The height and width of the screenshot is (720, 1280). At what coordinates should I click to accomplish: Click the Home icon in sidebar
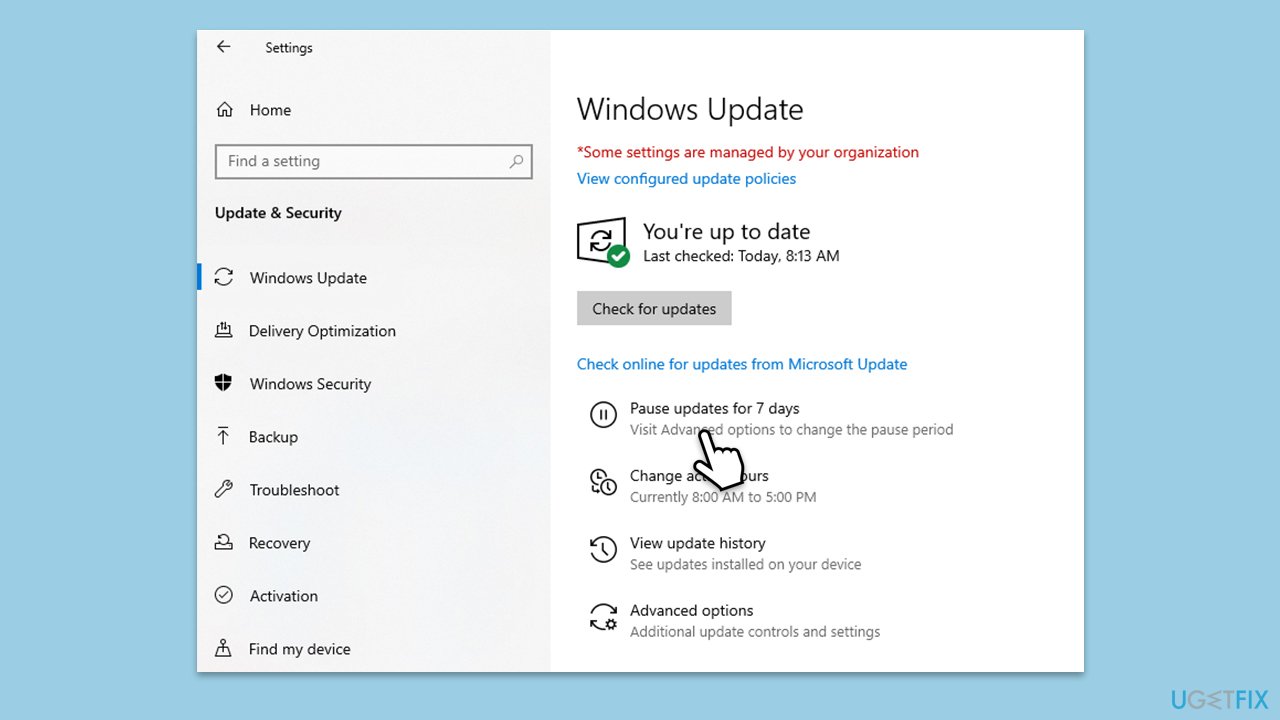click(x=225, y=110)
